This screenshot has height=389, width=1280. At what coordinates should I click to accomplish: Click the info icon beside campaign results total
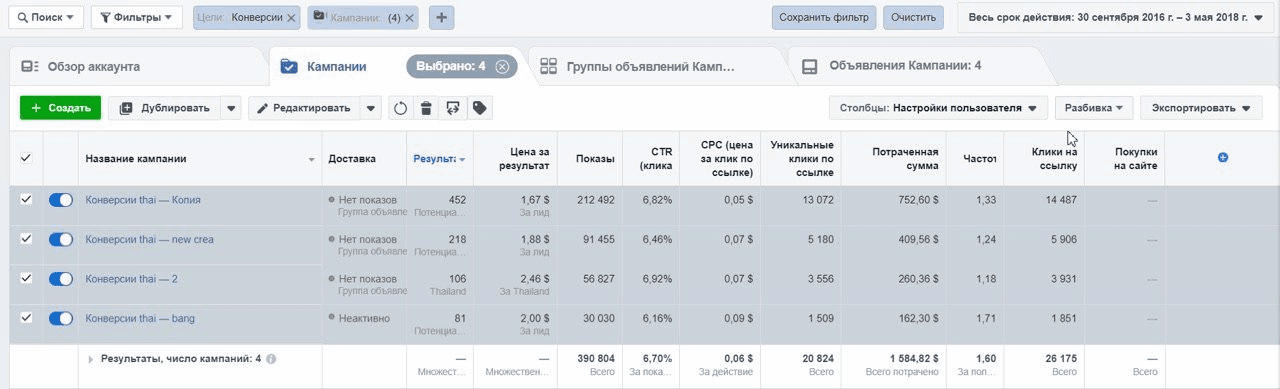point(271,358)
